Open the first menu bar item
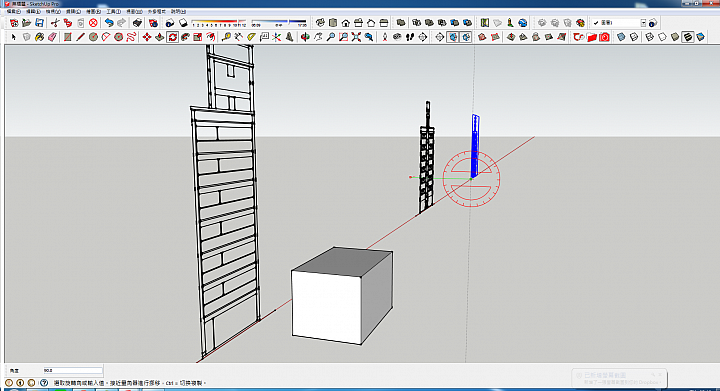 13,11
